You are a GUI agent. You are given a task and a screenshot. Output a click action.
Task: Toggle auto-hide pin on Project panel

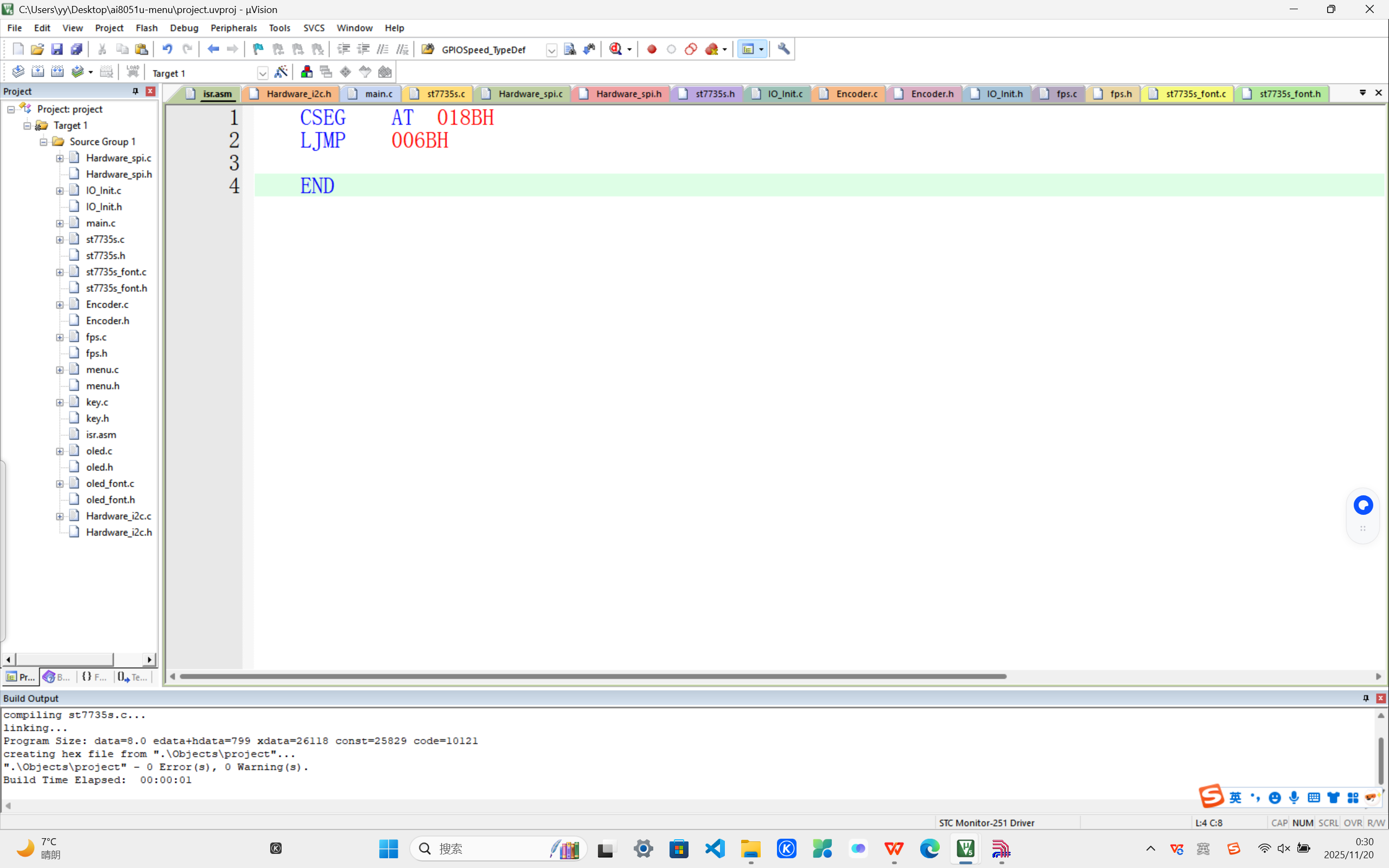click(136, 91)
